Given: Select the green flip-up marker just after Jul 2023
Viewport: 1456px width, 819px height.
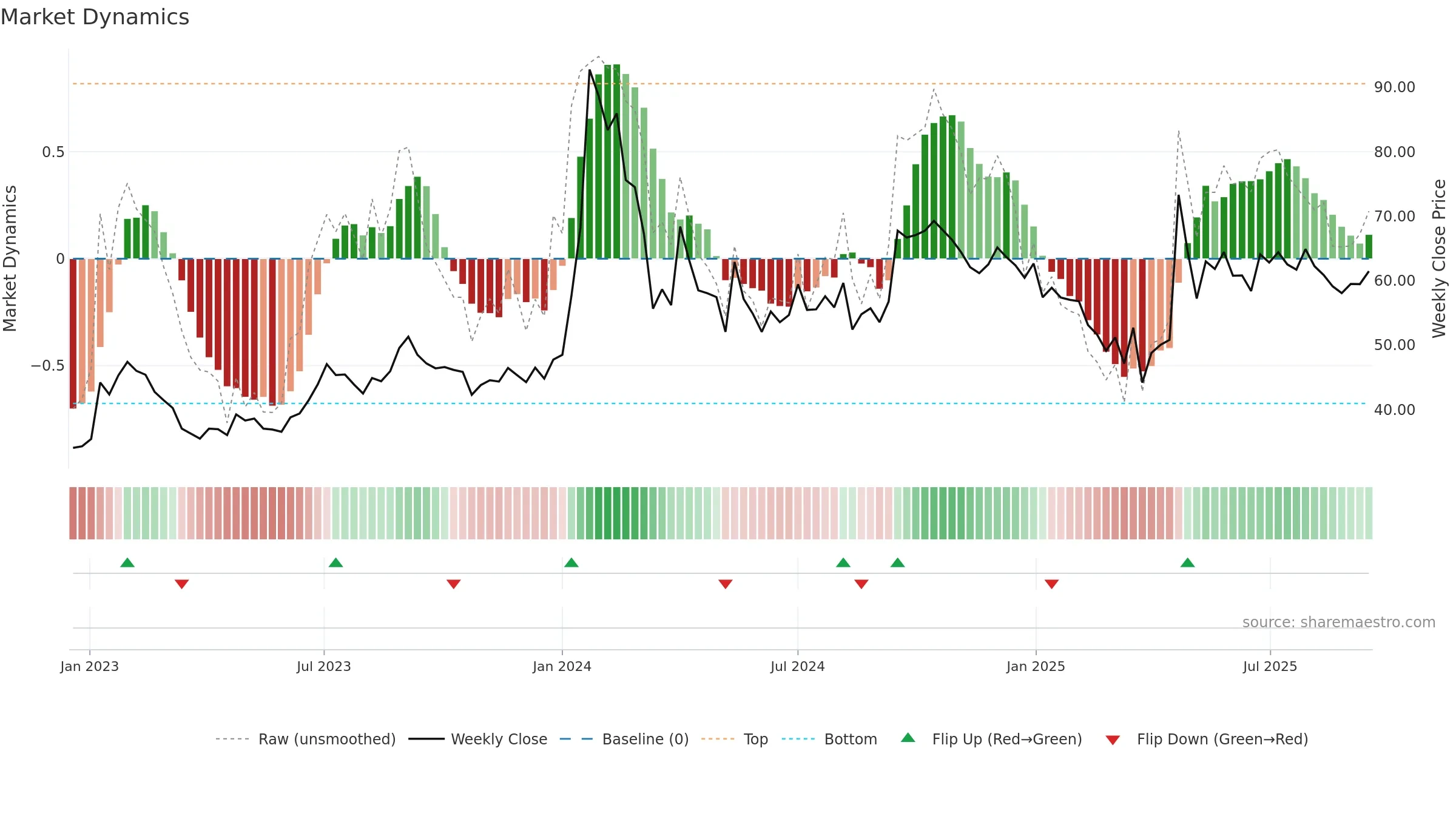Looking at the screenshot, I should click(x=335, y=562).
